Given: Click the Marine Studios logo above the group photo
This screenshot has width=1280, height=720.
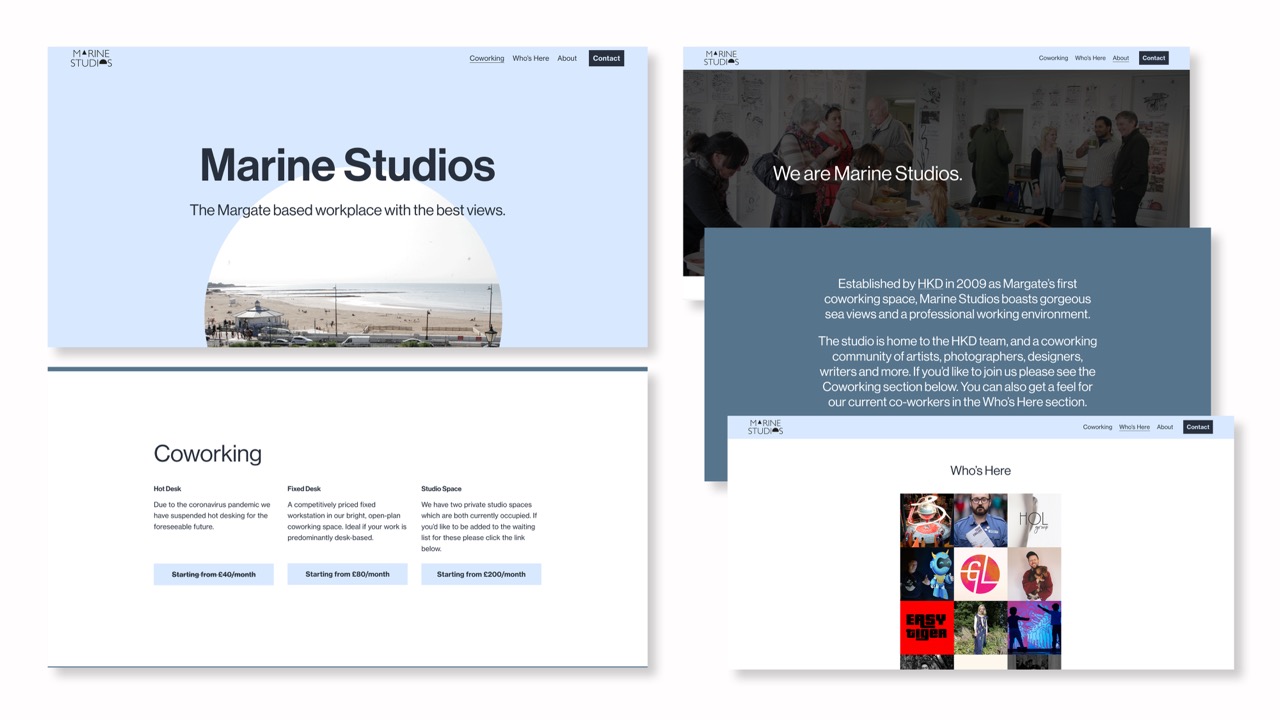Looking at the screenshot, I should click(720, 58).
